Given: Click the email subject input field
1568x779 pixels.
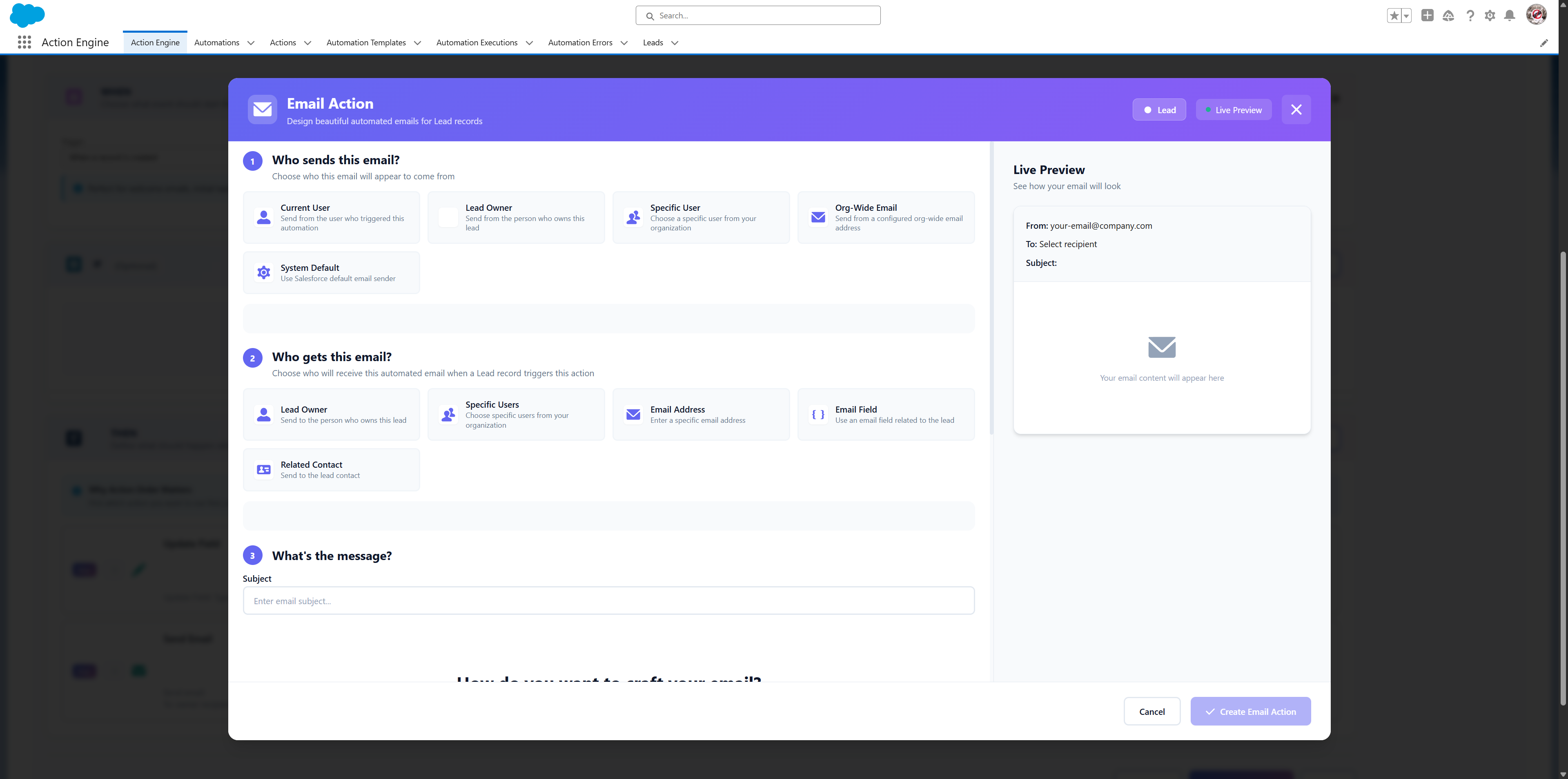Looking at the screenshot, I should 609,600.
